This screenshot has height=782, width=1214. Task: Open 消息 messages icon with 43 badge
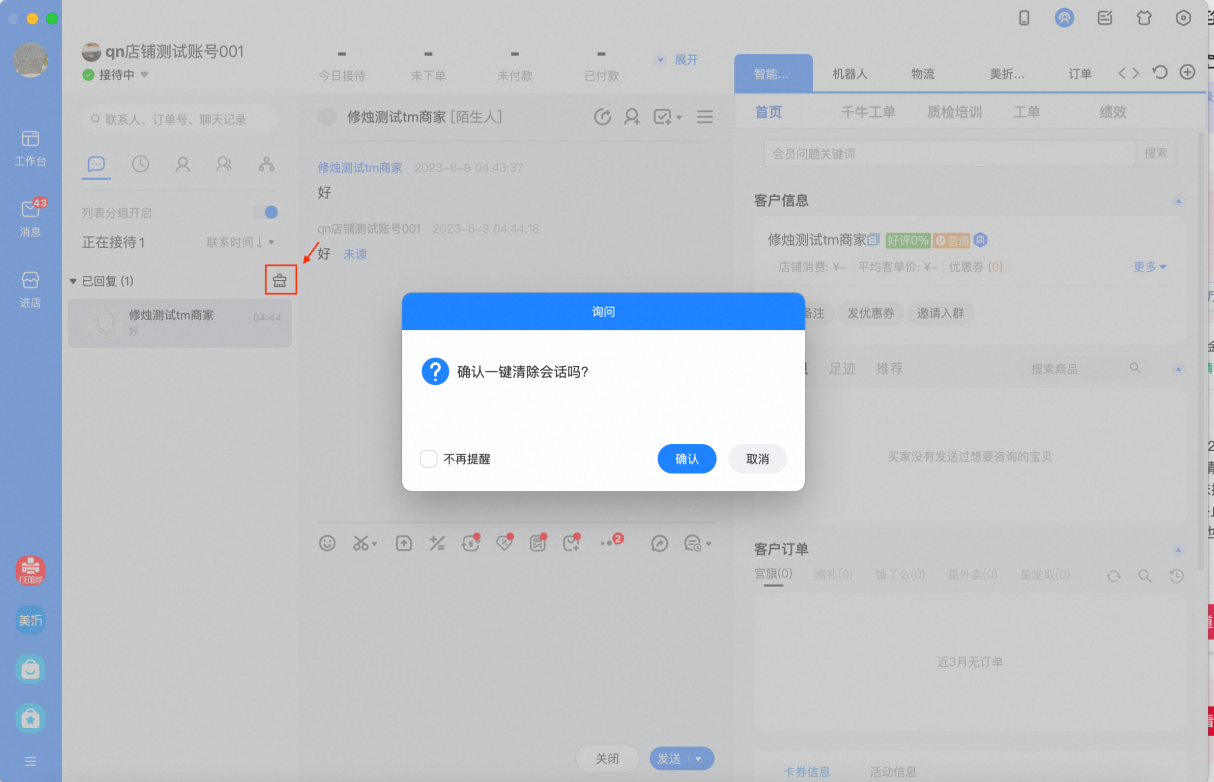(x=30, y=216)
